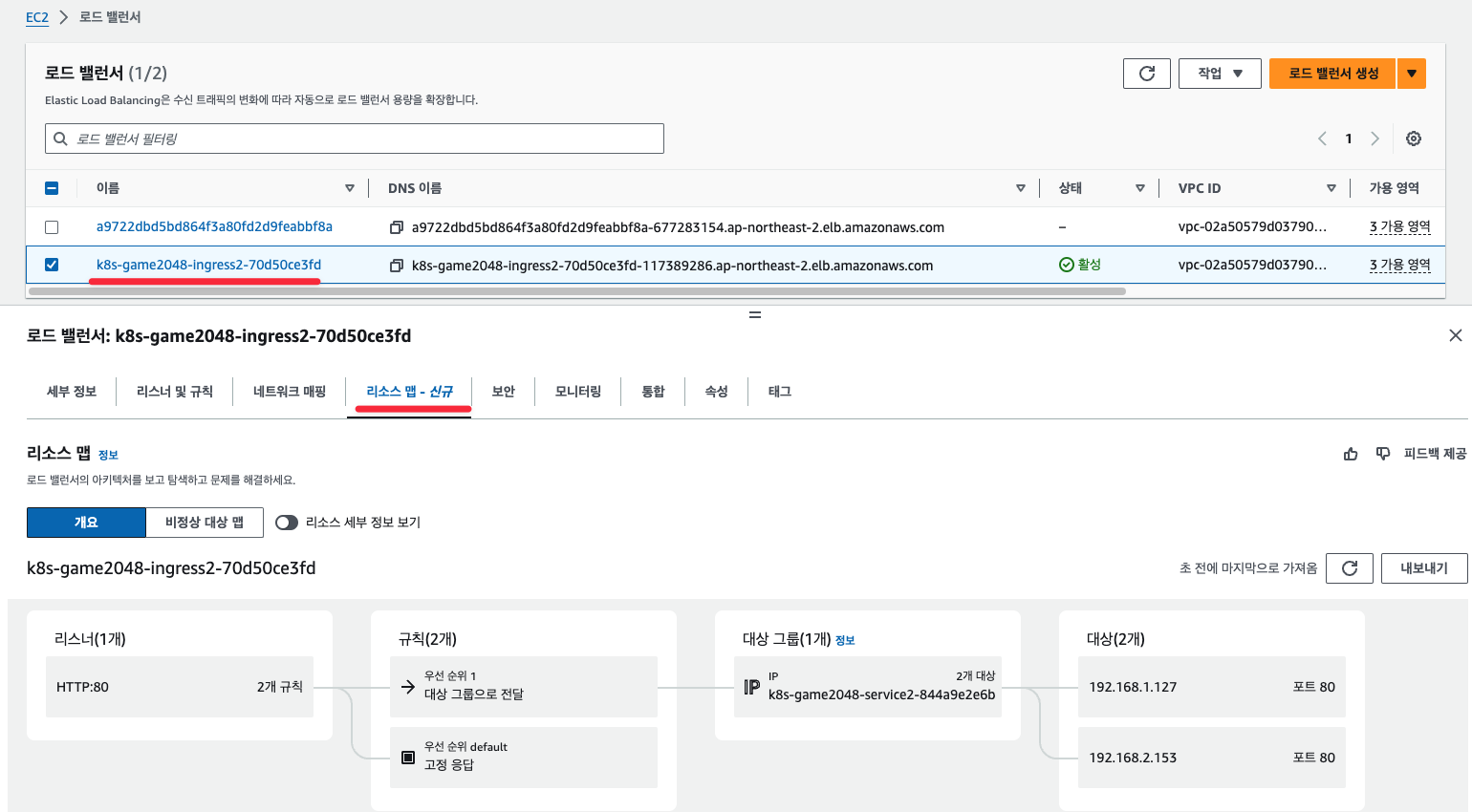
Task: Copy DNS name of a9722dbd balancer
Action: click(x=396, y=227)
